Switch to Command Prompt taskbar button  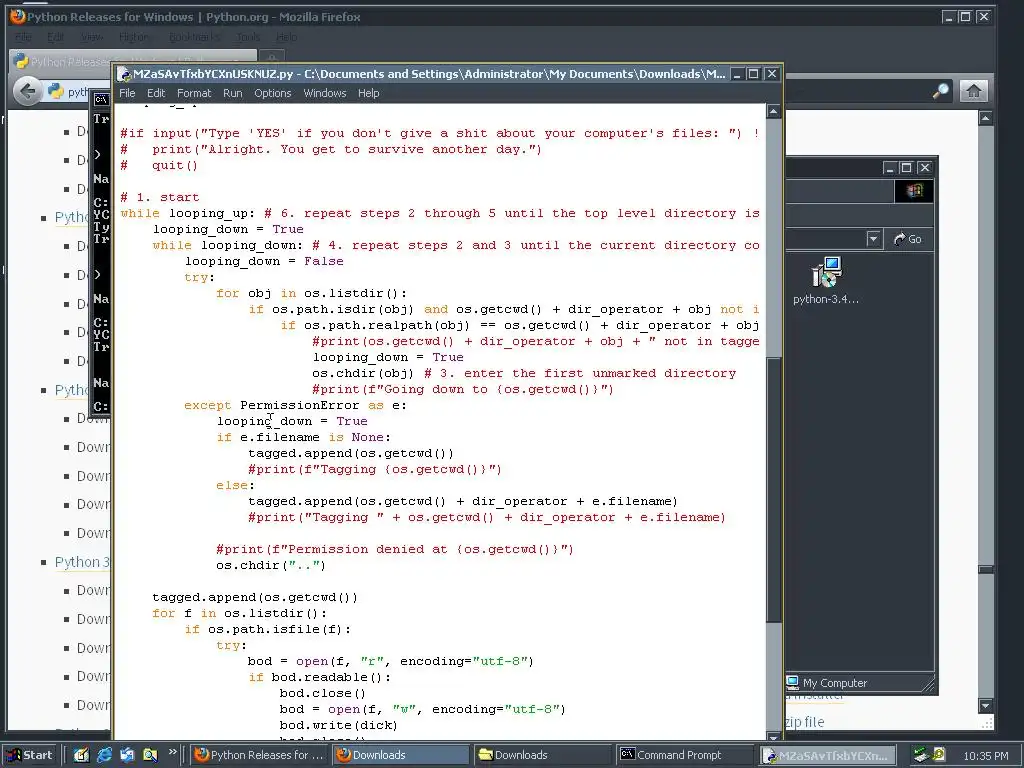[x=684, y=755]
